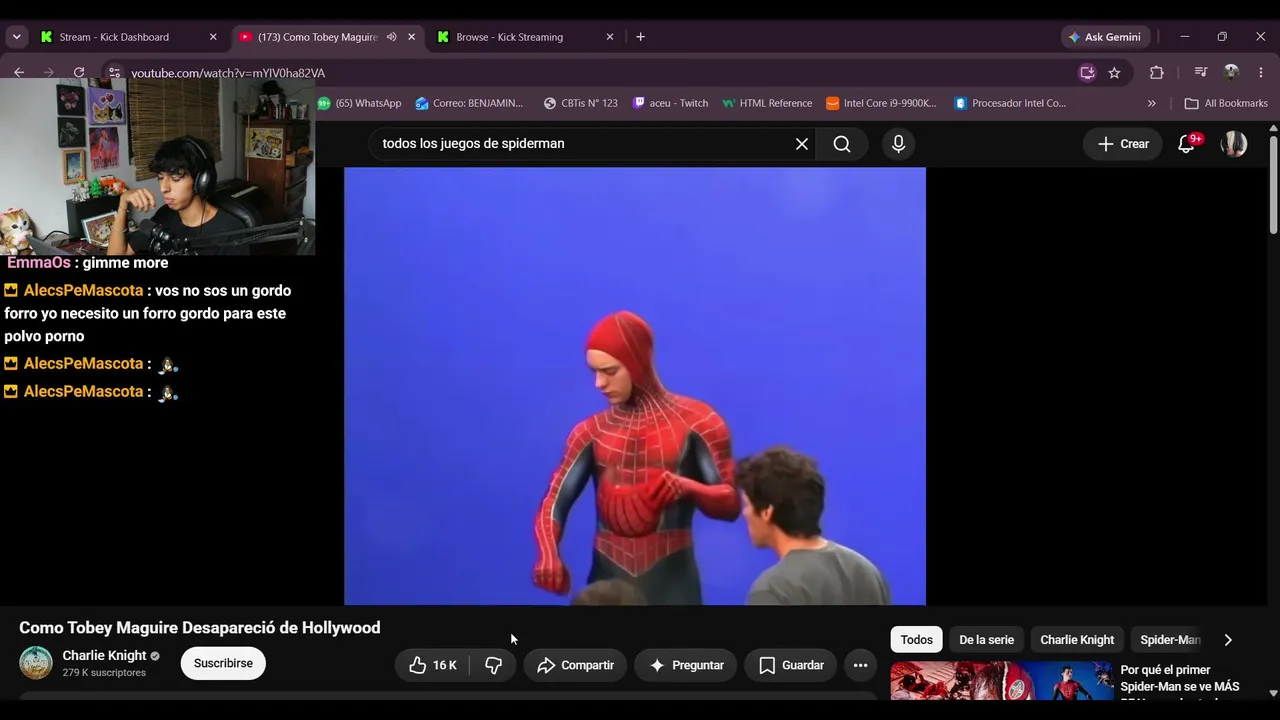Install app icon in address bar
Viewport: 1280px width, 720px height.
pos(1087,73)
